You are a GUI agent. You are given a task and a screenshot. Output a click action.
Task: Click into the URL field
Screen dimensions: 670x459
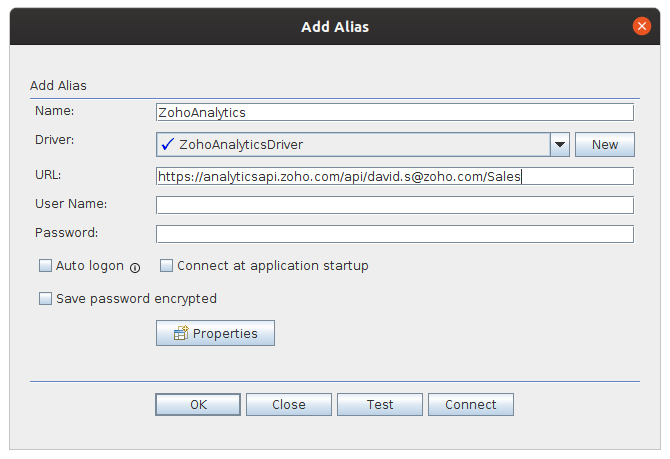tap(395, 177)
